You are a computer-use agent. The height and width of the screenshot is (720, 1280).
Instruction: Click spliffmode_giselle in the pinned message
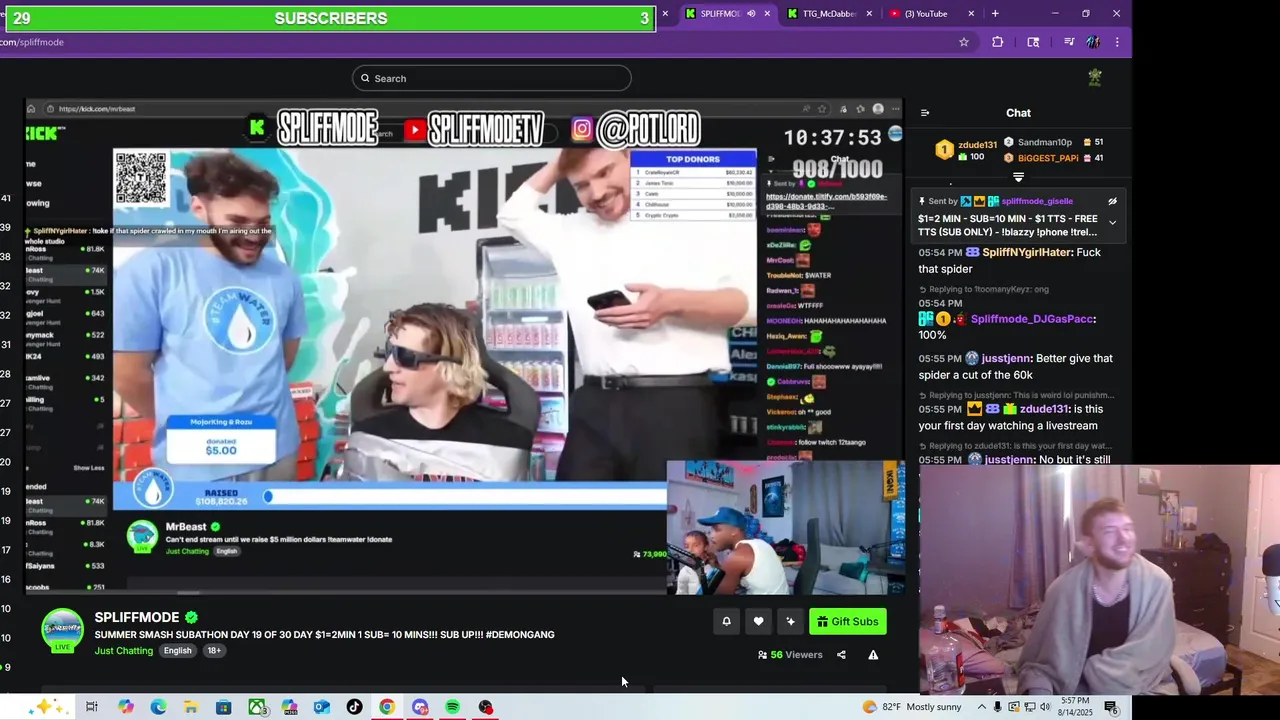click(x=1037, y=201)
